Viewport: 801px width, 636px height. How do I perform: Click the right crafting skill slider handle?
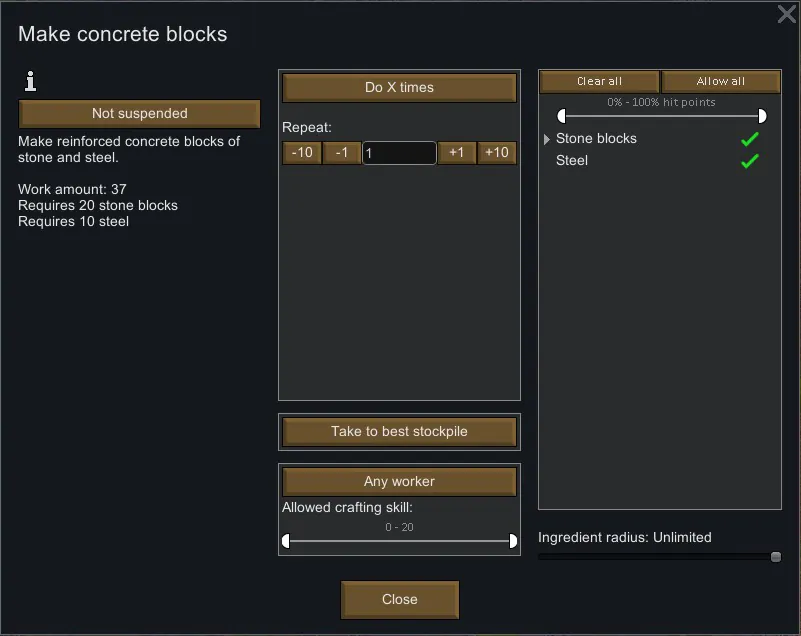(514, 541)
